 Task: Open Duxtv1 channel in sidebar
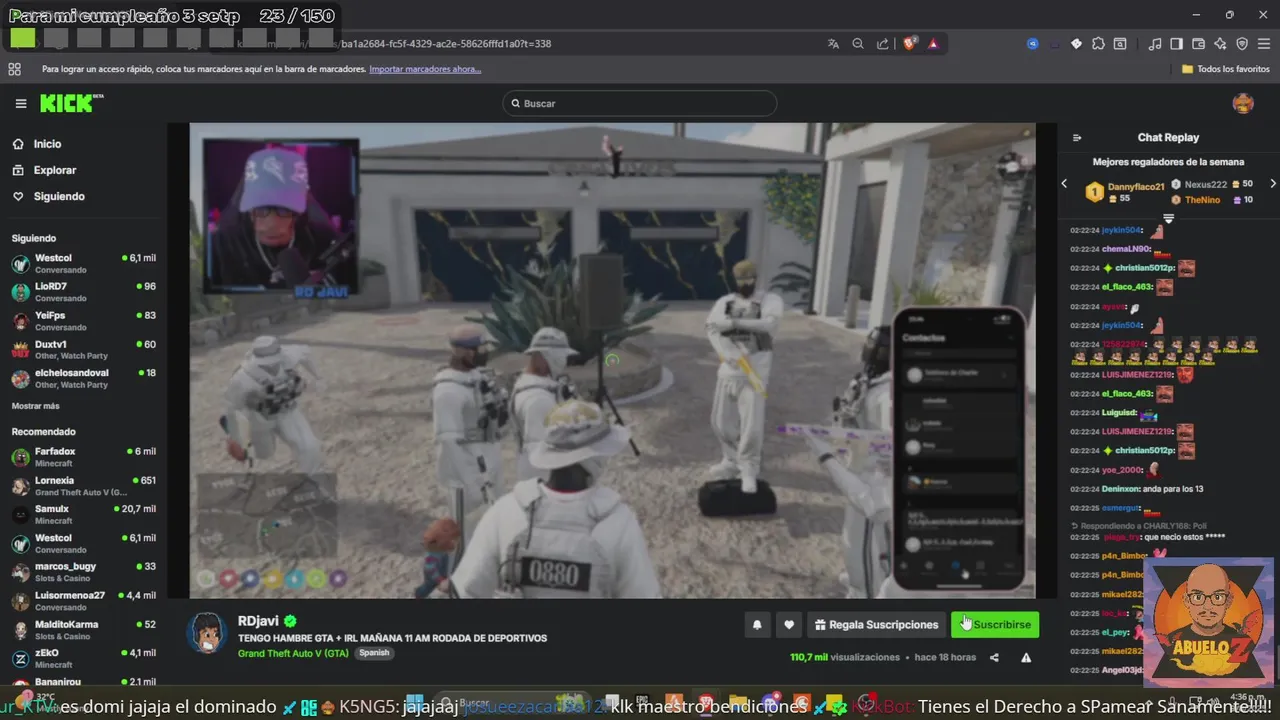pyautogui.click(x=83, y=350)
